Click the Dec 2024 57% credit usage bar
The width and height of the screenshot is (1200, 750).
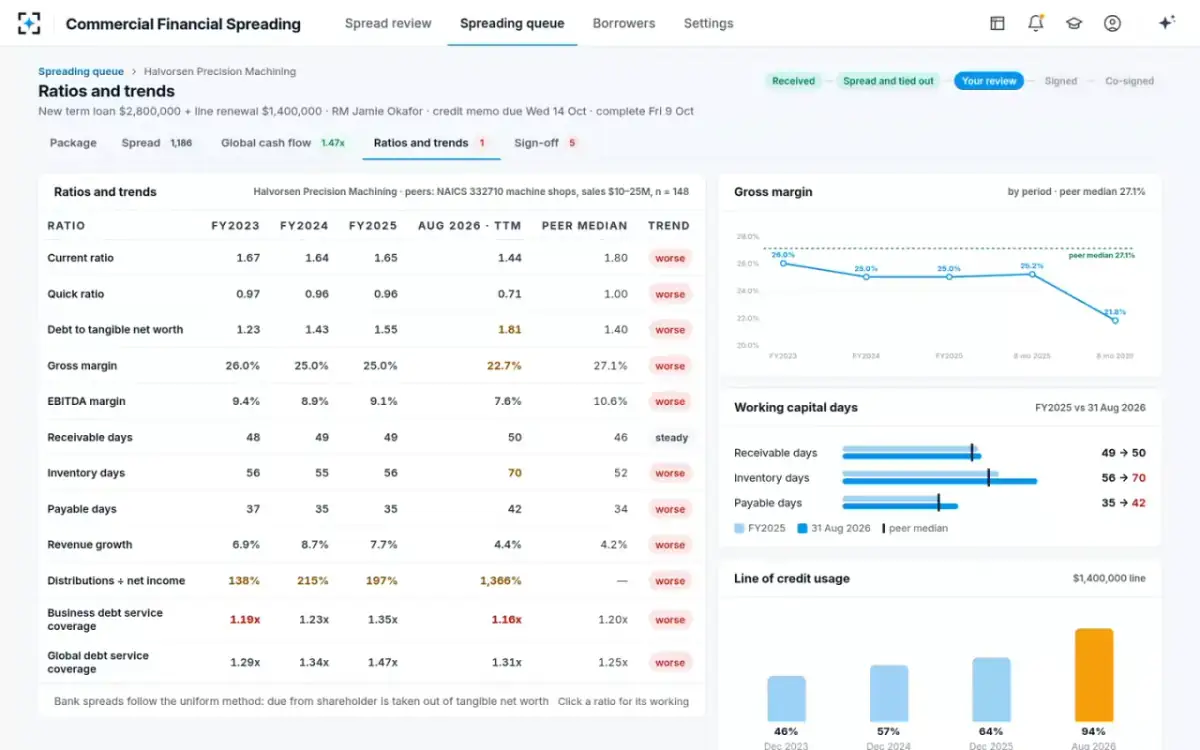(x=889, y=693)
